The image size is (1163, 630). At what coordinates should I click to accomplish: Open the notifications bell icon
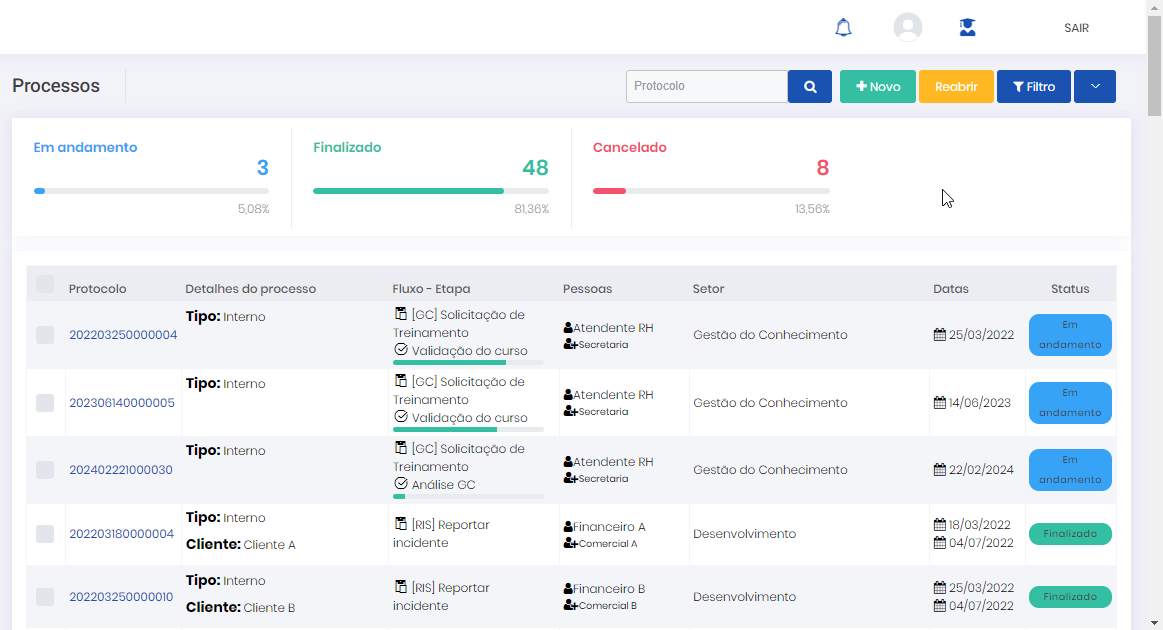tap(843, 28)
